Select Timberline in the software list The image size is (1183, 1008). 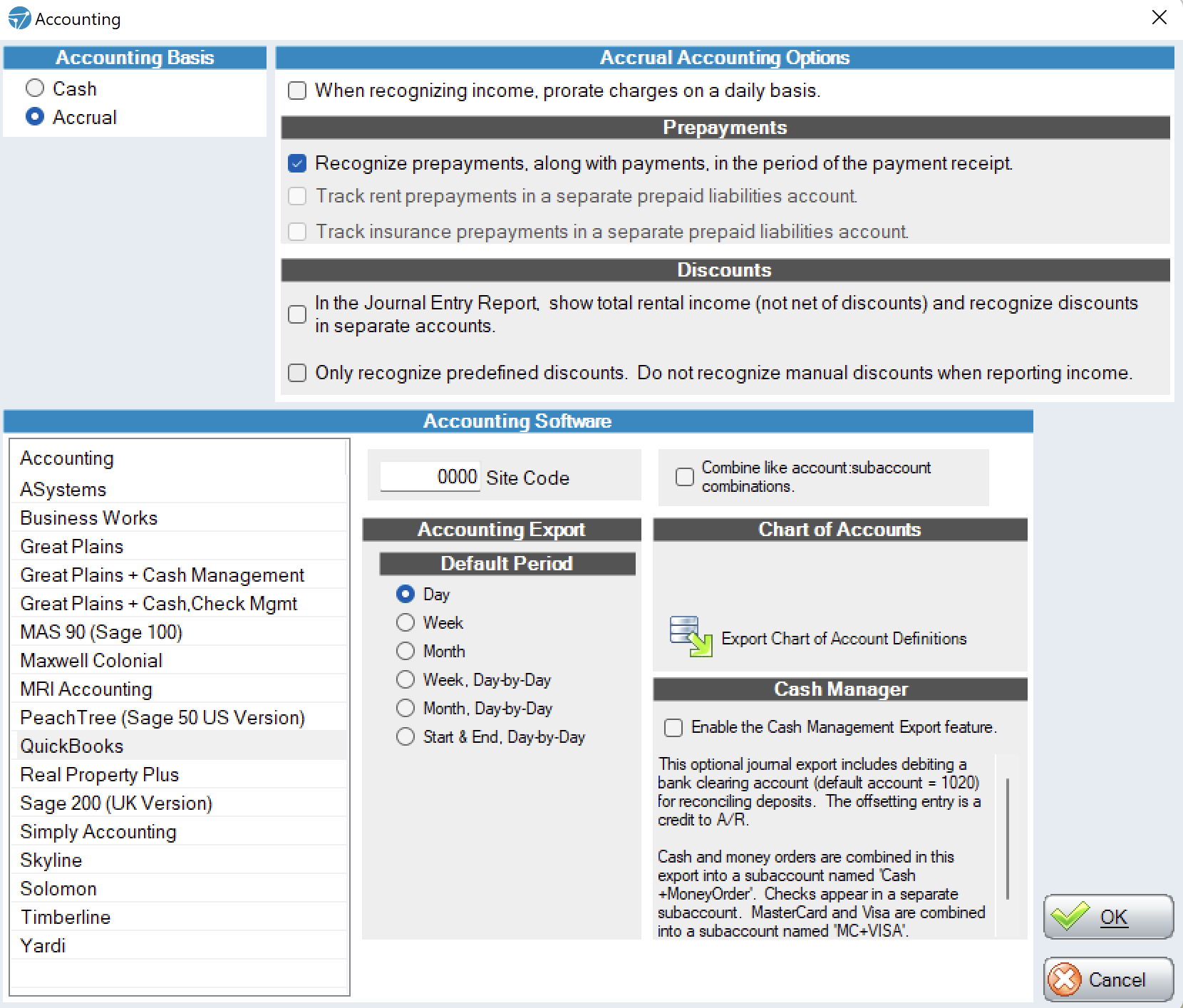coord(179,917)
